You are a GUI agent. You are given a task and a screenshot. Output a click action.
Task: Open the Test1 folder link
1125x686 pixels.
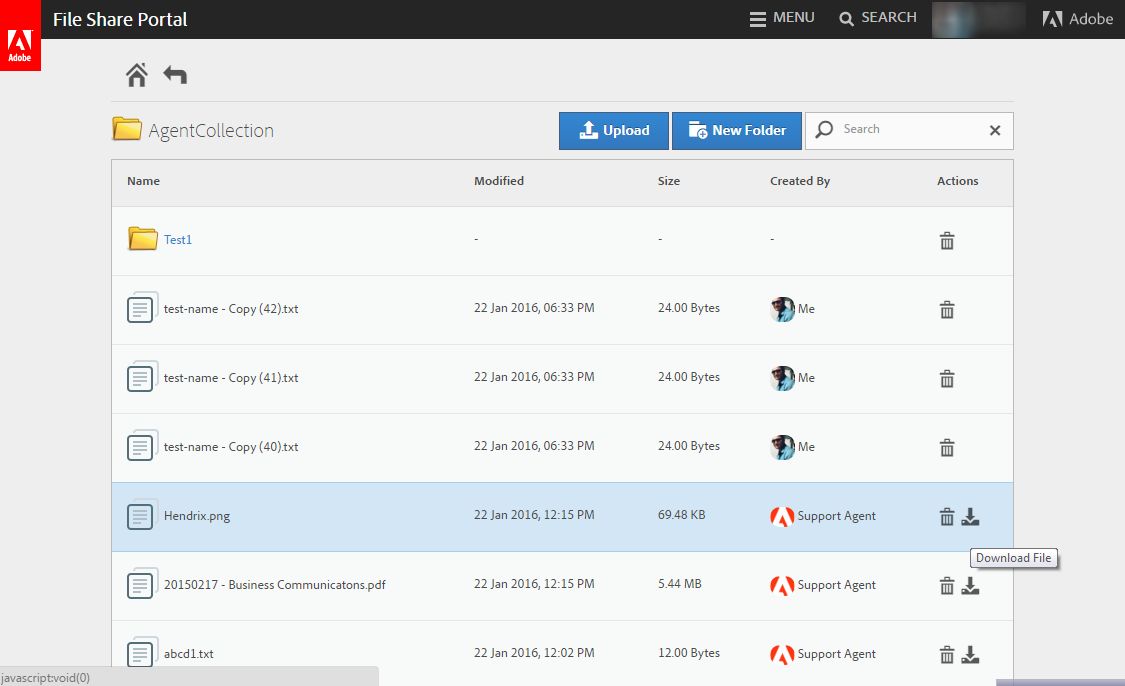click(178, 240)
